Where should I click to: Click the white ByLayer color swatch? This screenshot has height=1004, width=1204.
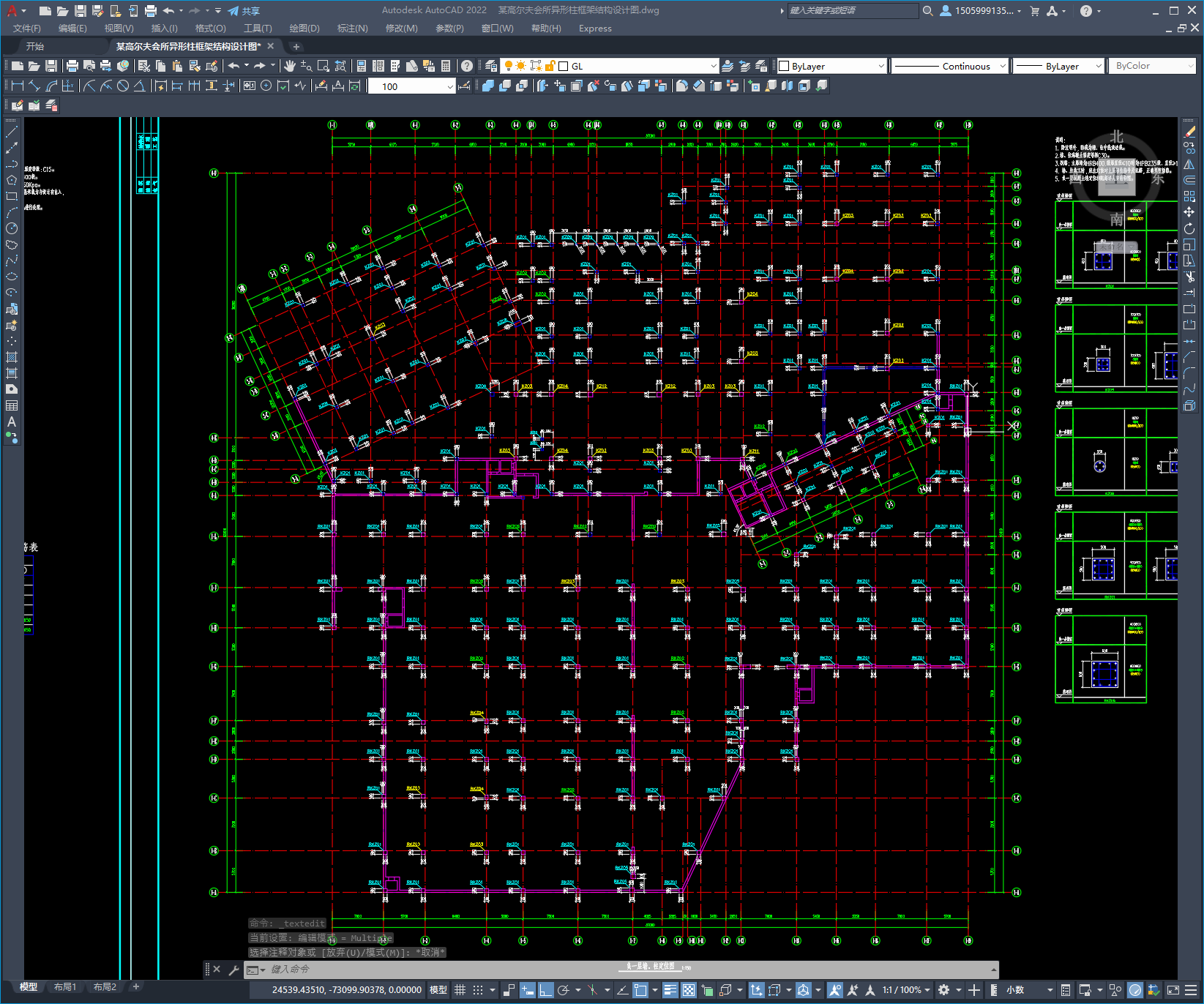click(x=784, y=66)
